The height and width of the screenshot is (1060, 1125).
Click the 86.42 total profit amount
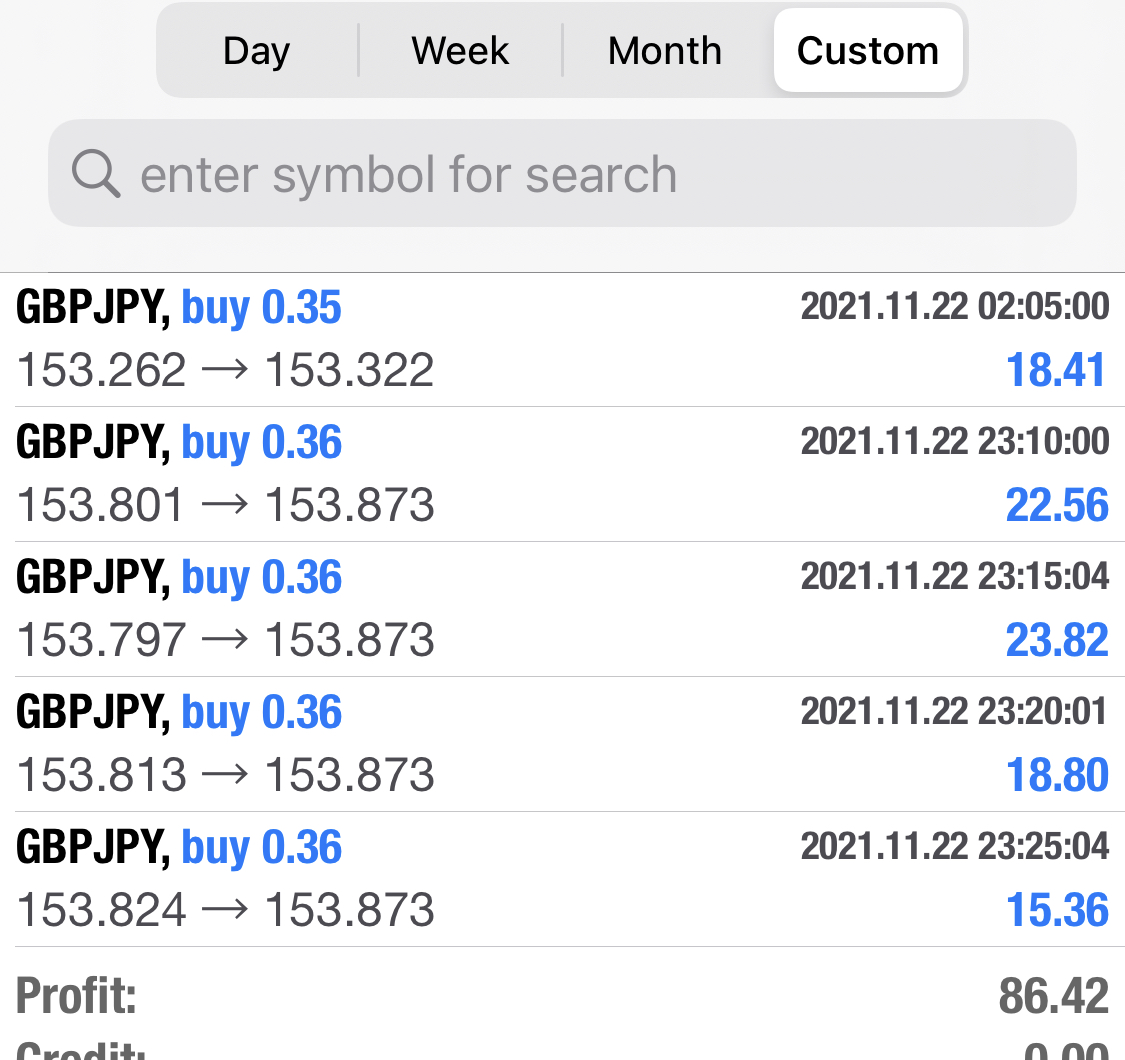[1053, 996]
